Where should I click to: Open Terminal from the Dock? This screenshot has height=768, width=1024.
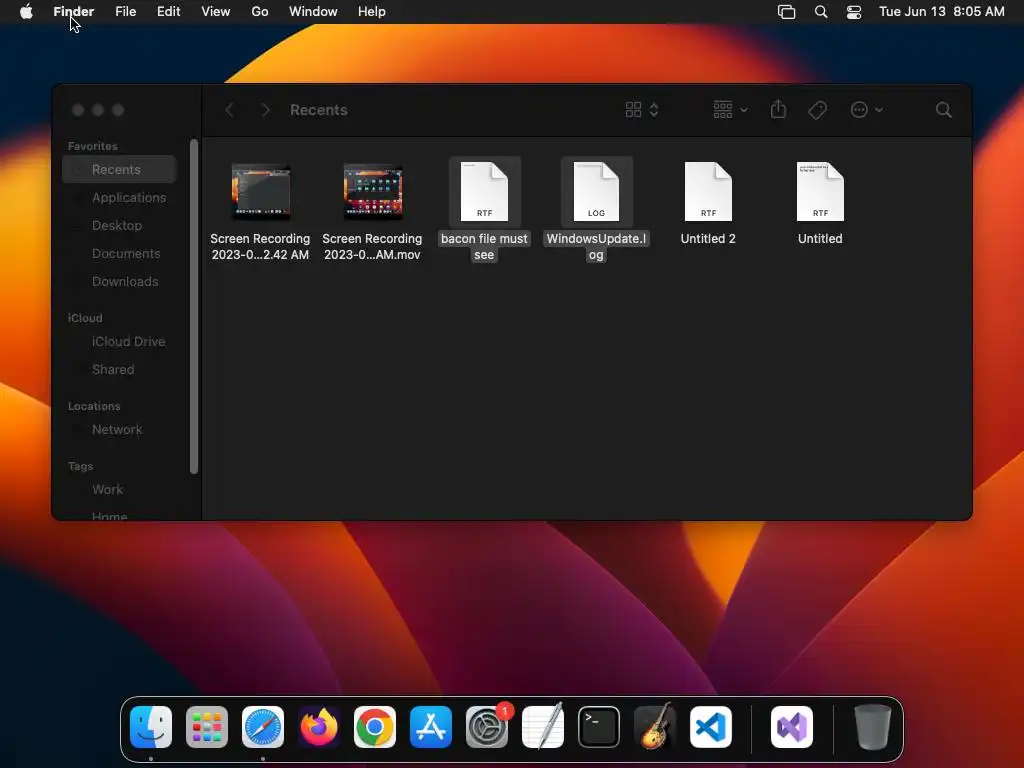[599, 727]
